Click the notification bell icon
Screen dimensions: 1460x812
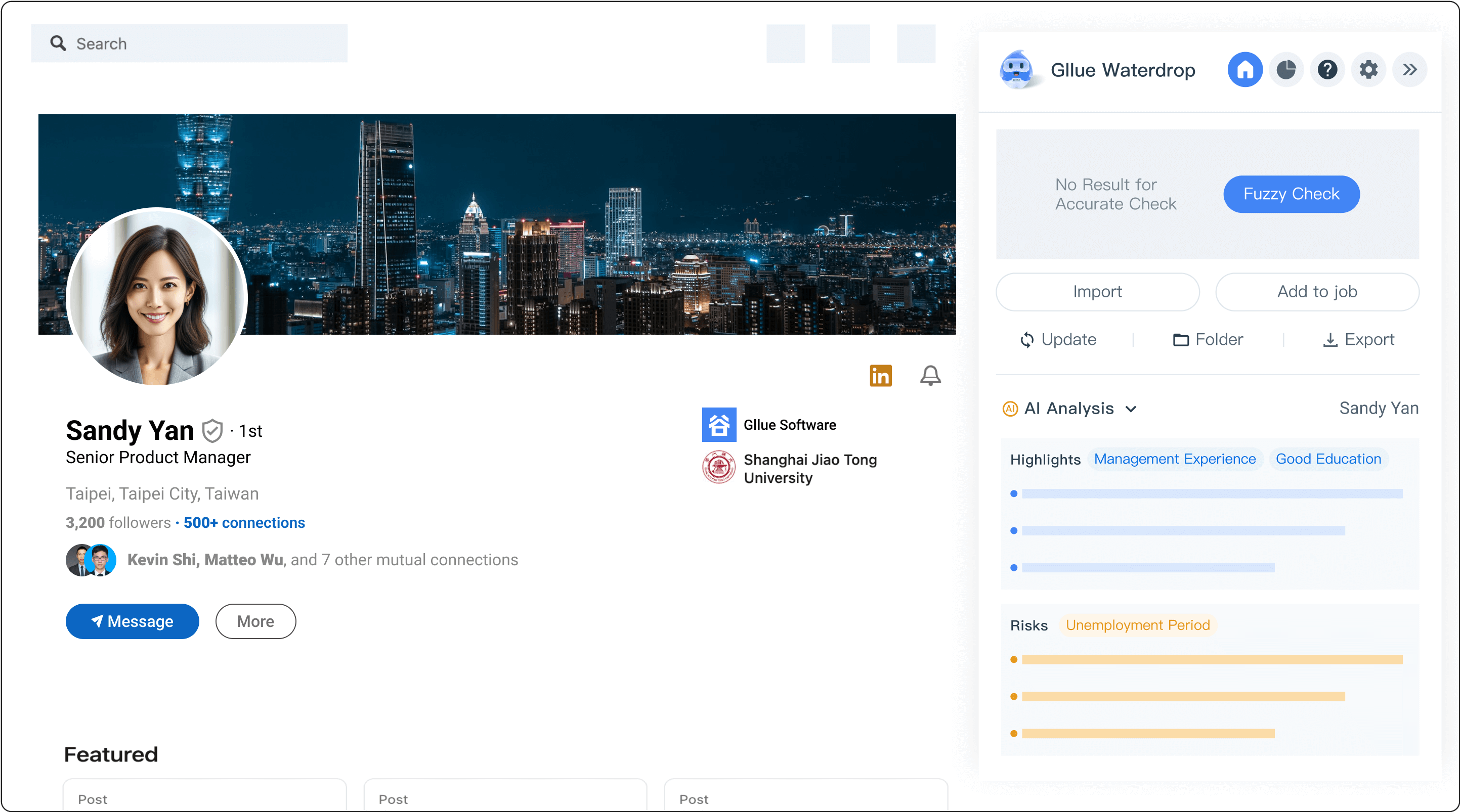click(x=930, y=376)
